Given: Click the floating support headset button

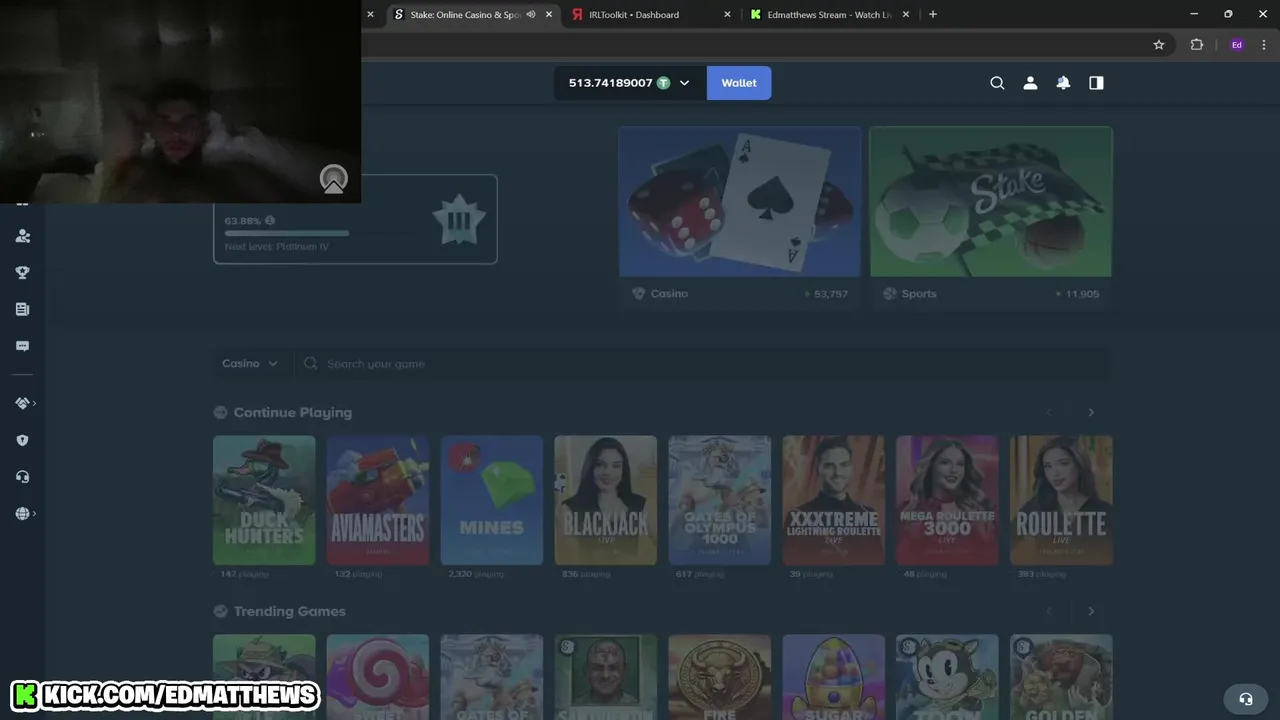Looking at the screenshot, I should point(1245,699).
